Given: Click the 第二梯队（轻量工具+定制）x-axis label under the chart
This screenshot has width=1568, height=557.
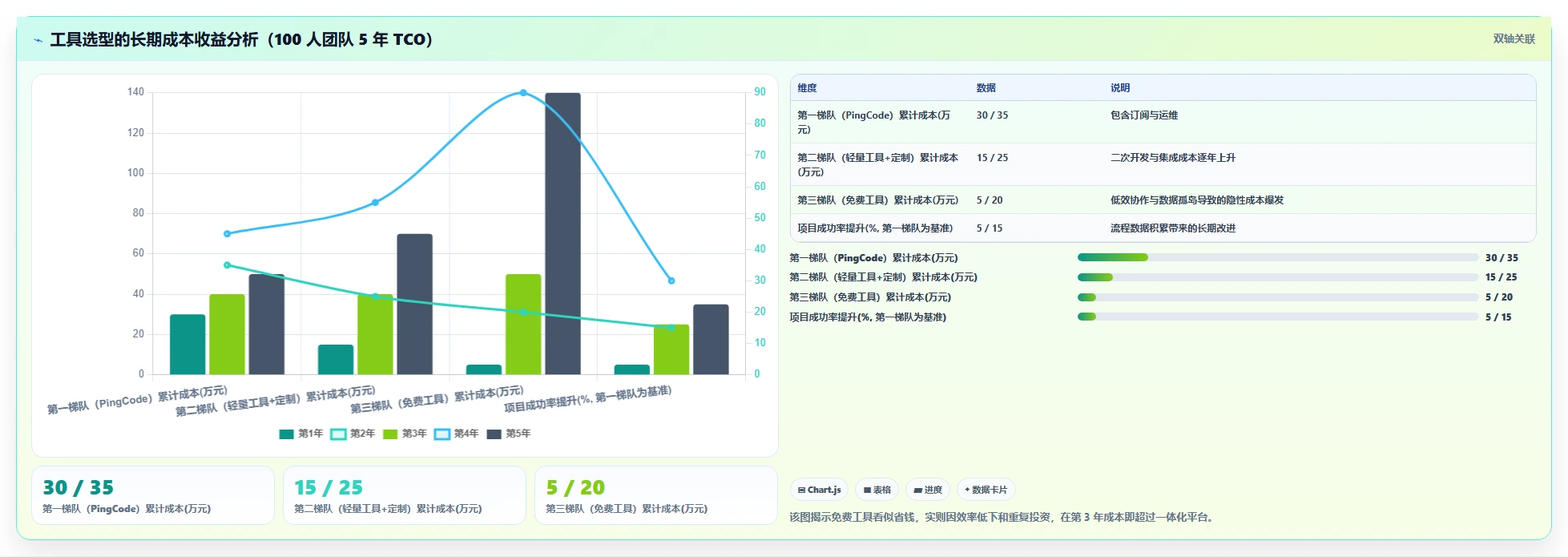Looking at the screenshot, I should tap(275, 400).
